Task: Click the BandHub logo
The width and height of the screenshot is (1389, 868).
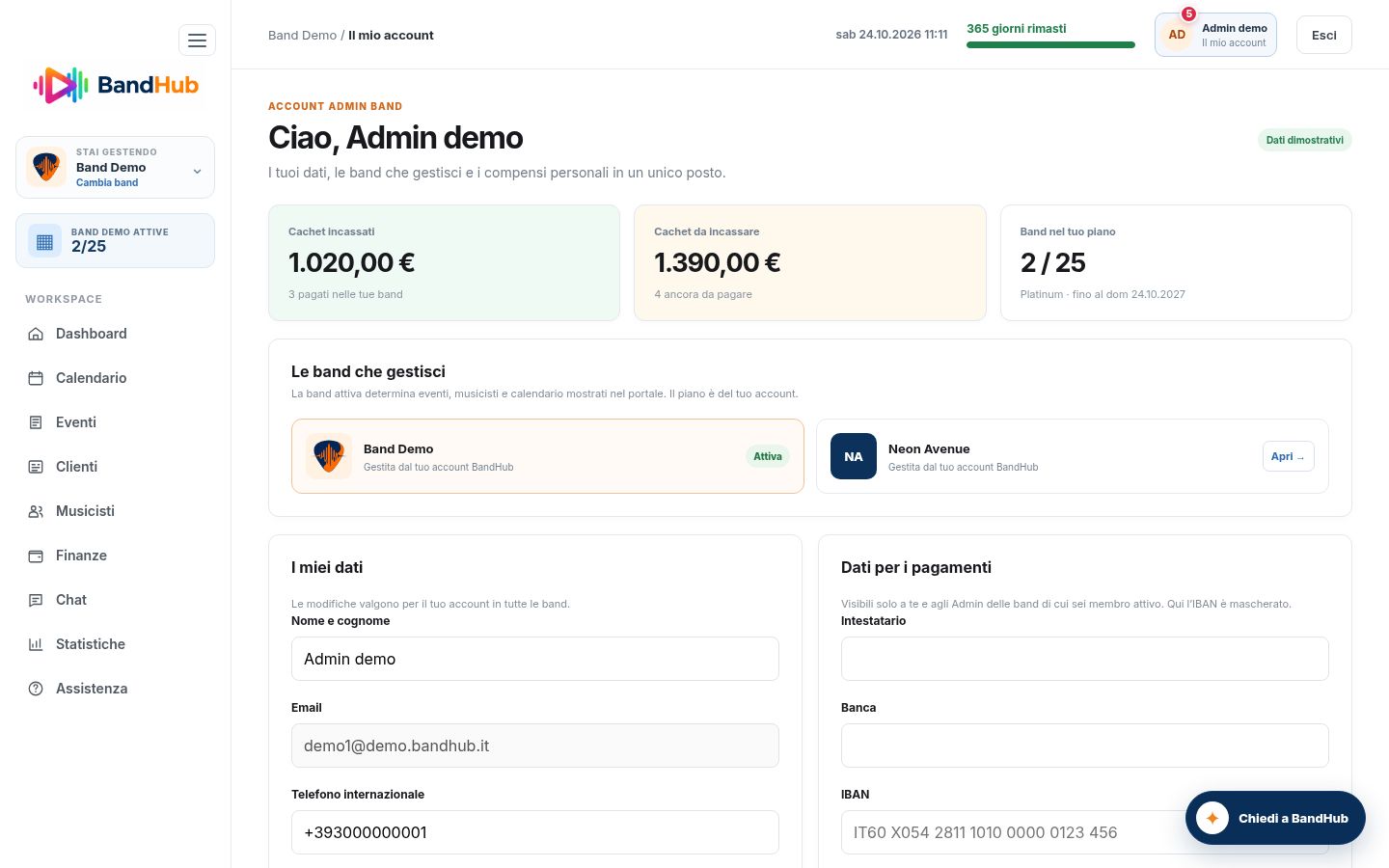Action: point(116,85)
